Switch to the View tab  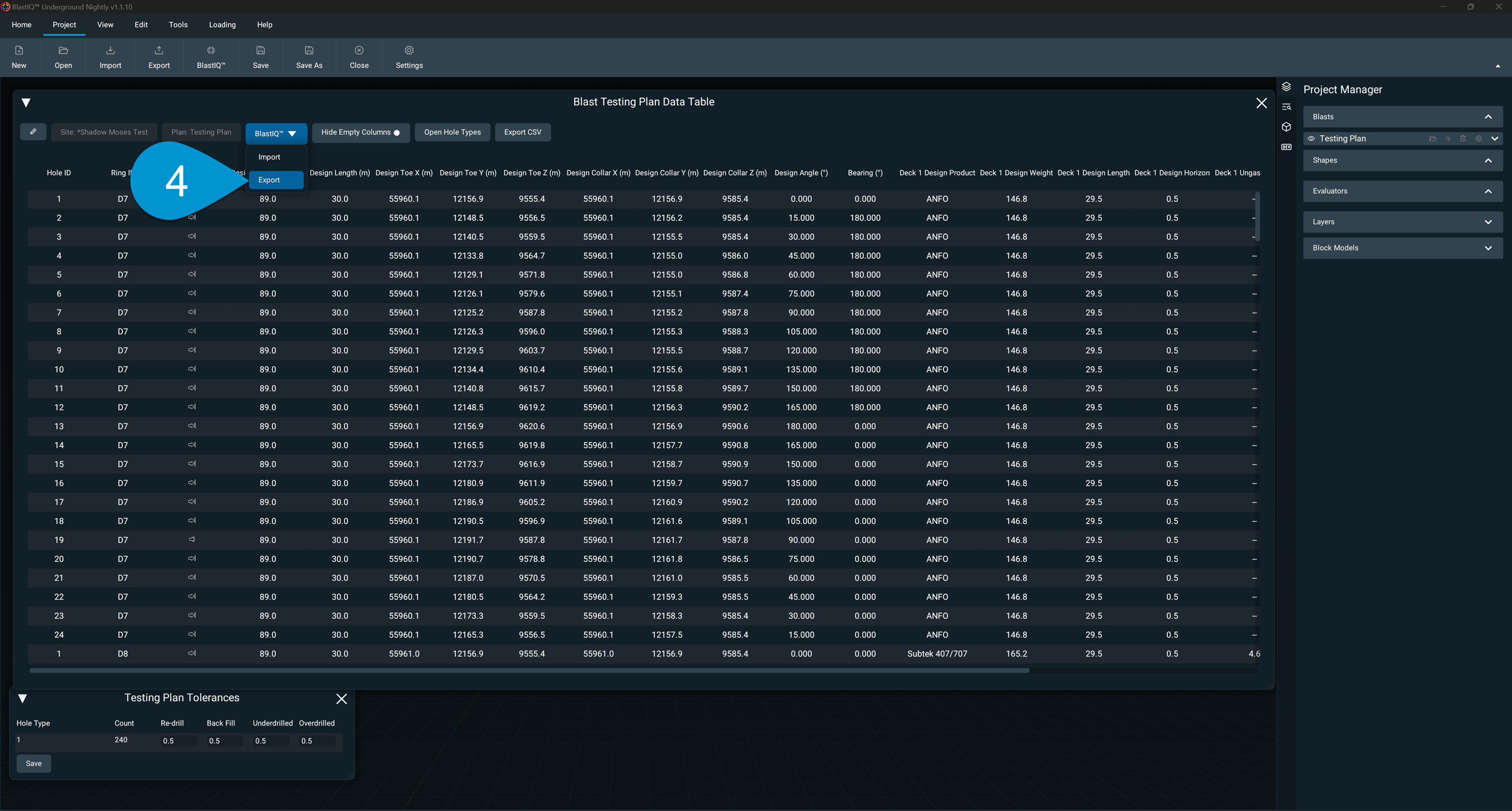point(105,25)
